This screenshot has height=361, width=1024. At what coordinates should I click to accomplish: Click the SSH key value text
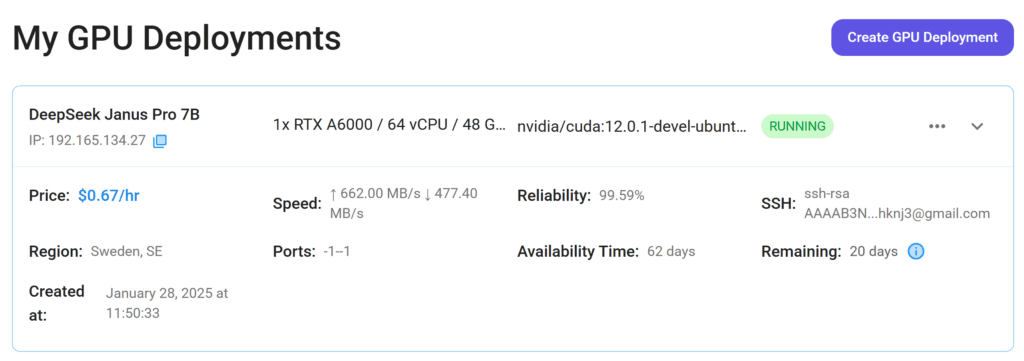point(897,203)
